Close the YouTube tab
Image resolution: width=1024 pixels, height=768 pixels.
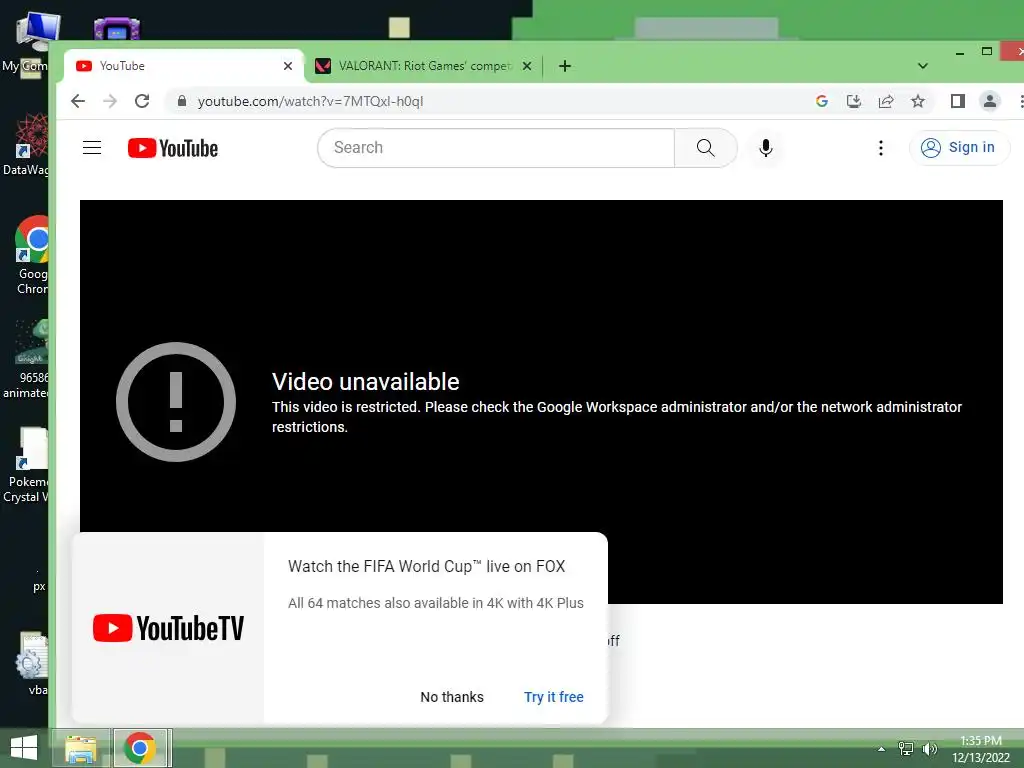point(287,66)
